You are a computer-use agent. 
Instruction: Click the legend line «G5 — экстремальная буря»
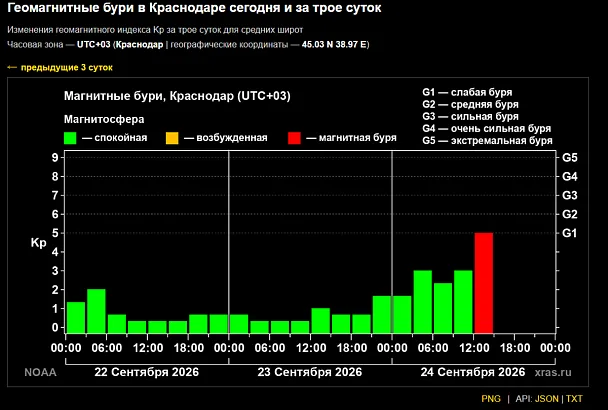point(487,140)
